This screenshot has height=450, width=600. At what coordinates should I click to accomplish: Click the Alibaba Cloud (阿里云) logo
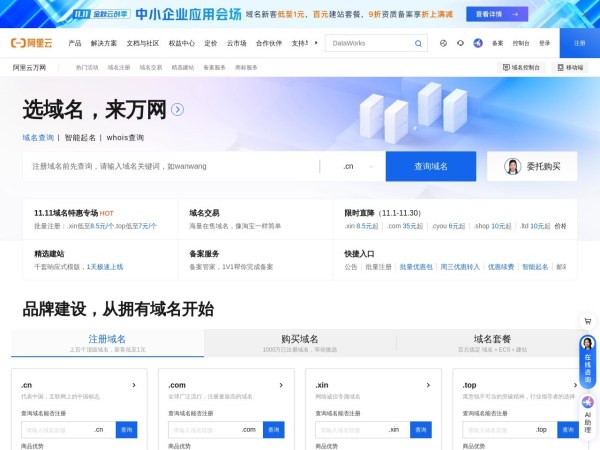coord(35,43)
